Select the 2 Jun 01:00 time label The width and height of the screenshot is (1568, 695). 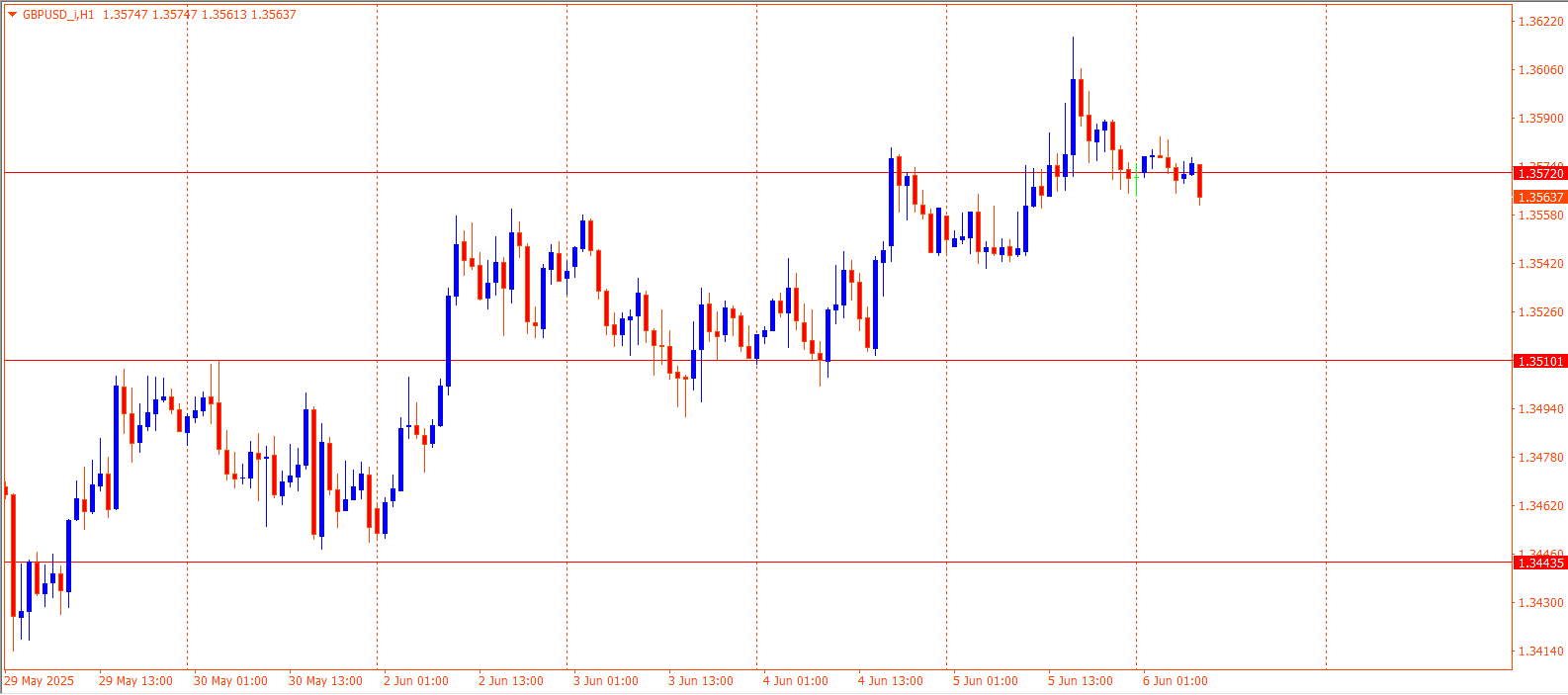[x=415, y=681]
